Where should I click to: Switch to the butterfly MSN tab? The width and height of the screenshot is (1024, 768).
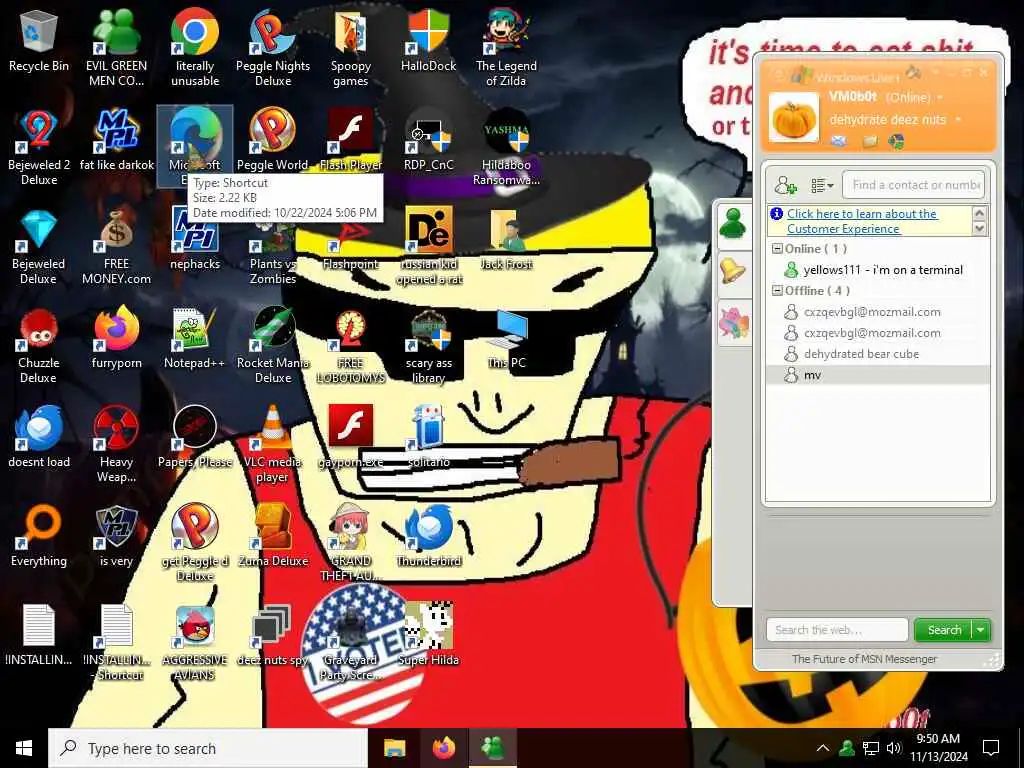(733, 322)
